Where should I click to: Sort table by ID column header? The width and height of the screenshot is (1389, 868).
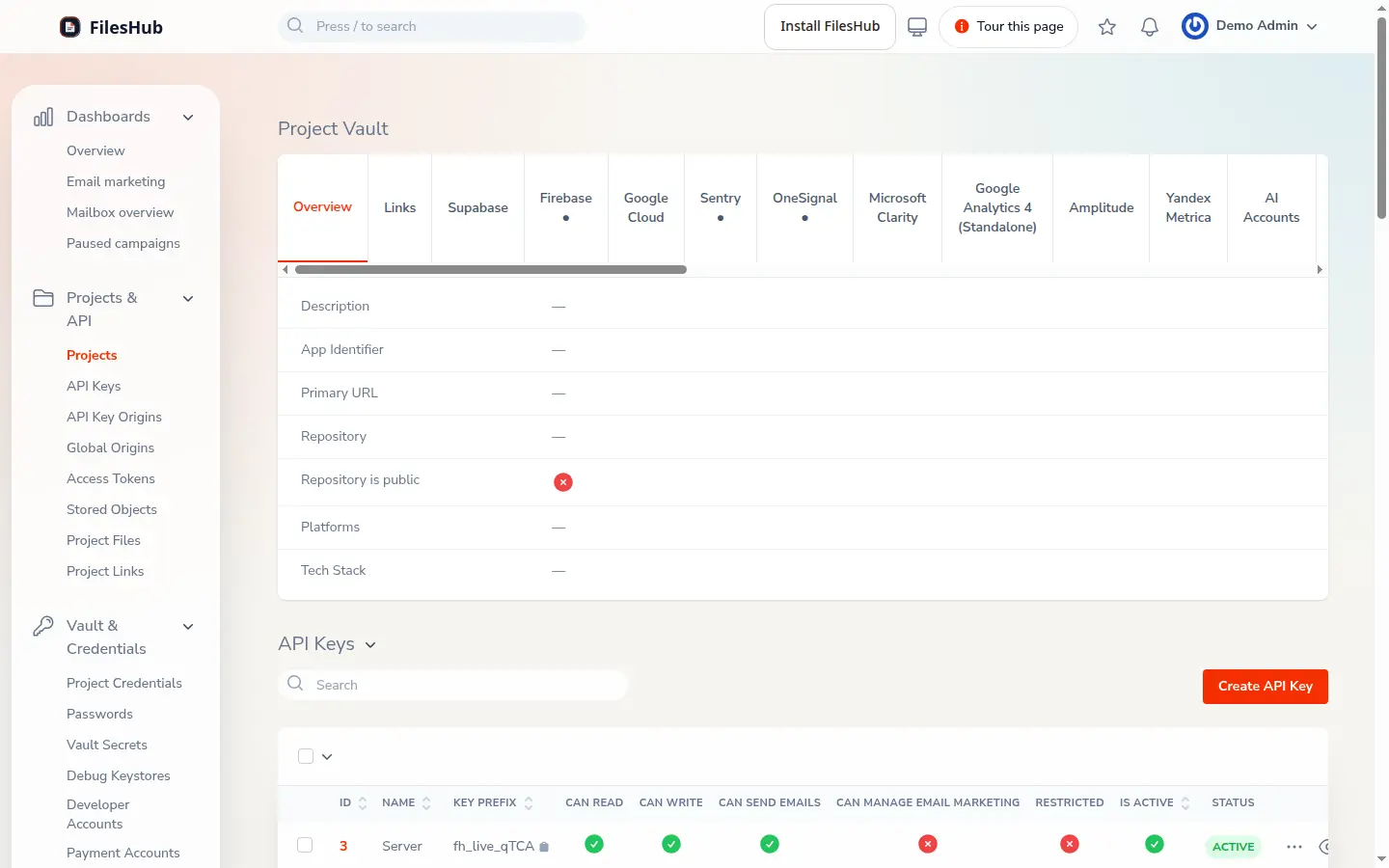click(353, 802)
